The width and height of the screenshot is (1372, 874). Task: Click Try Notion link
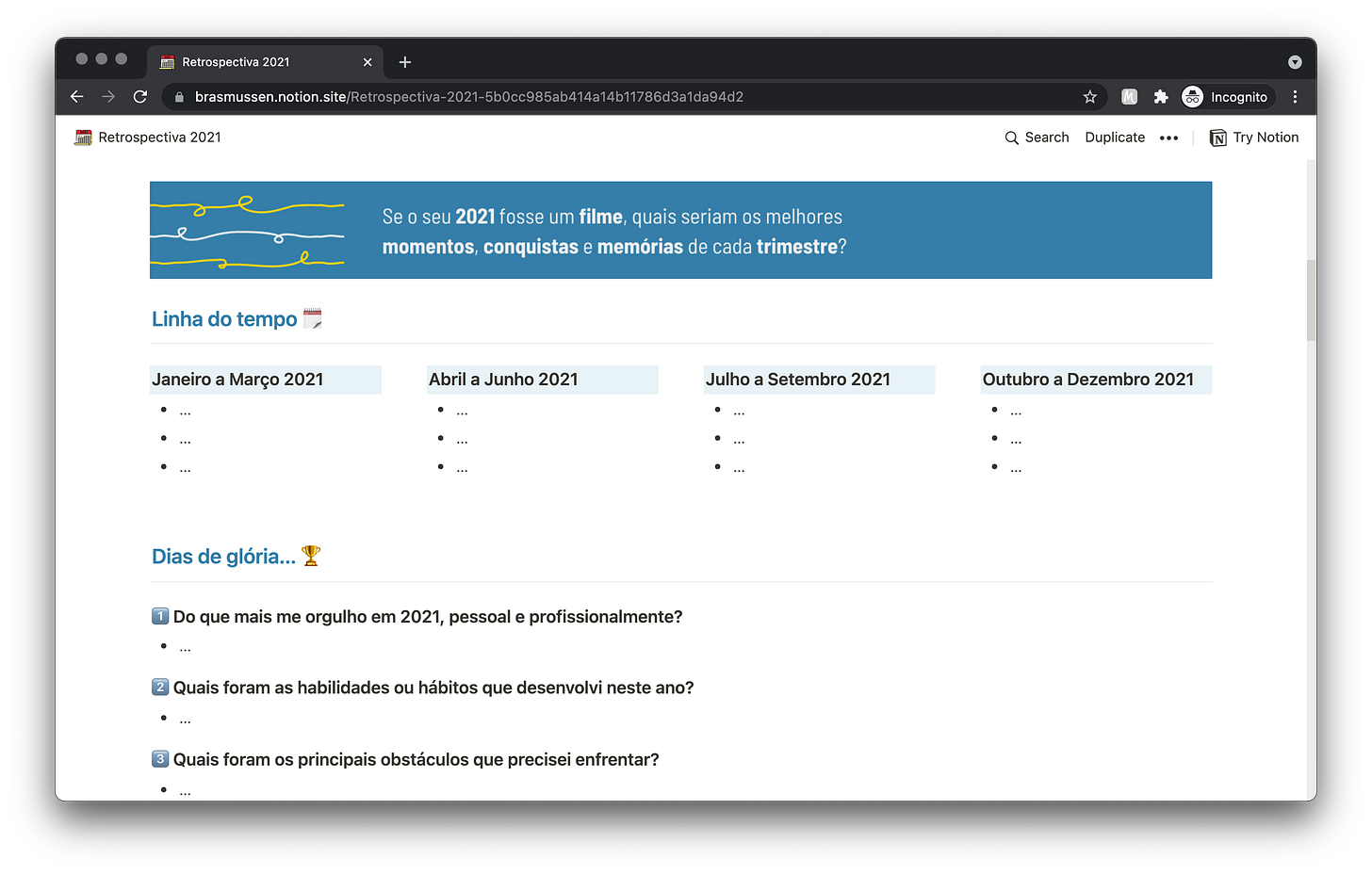click(x=1254, y=138)
